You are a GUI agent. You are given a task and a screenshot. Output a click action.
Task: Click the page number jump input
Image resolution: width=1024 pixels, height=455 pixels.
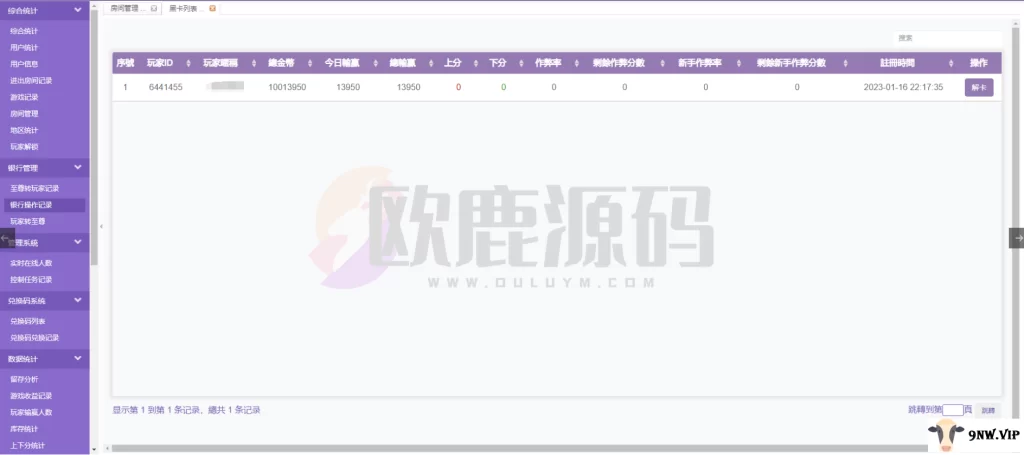pyautogui.click(x=953, y=410)
